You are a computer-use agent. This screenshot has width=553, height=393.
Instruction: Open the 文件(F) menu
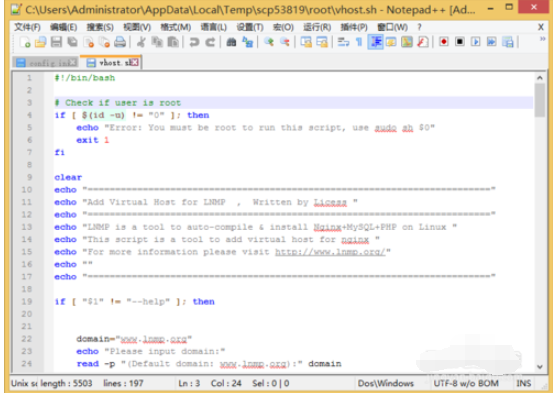[x=27, y=27]
